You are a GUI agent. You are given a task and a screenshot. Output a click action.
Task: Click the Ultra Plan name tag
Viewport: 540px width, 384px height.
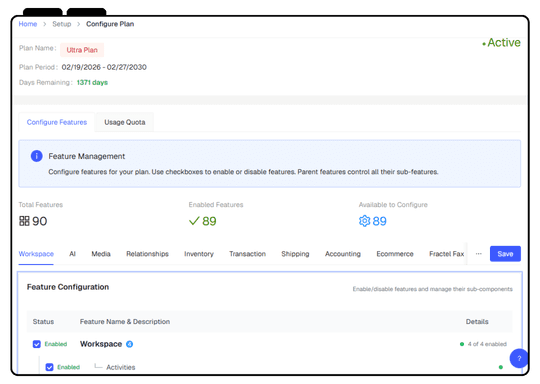click(82, 50)
